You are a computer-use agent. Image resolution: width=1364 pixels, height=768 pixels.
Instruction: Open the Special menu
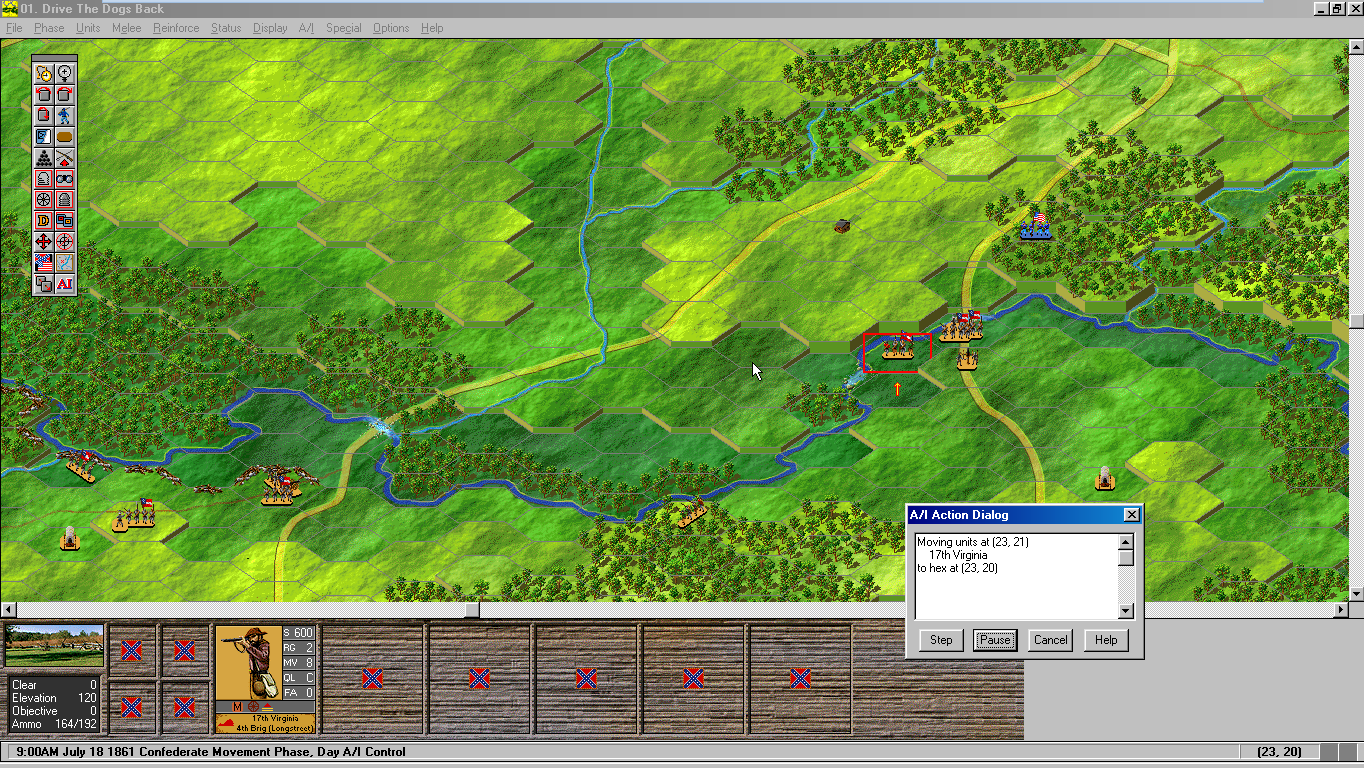tap(343, 28)
